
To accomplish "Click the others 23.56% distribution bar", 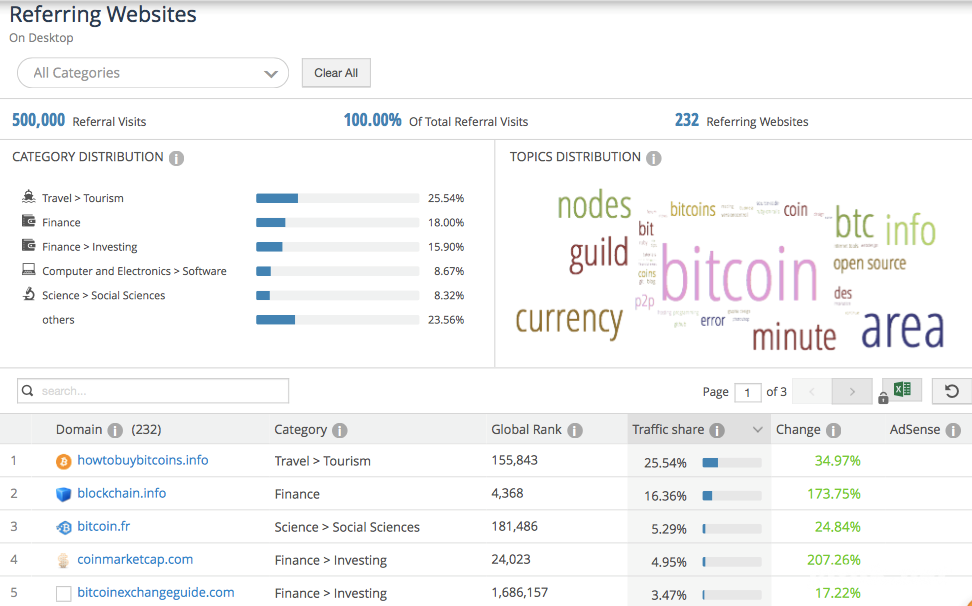I will [337, 320].
